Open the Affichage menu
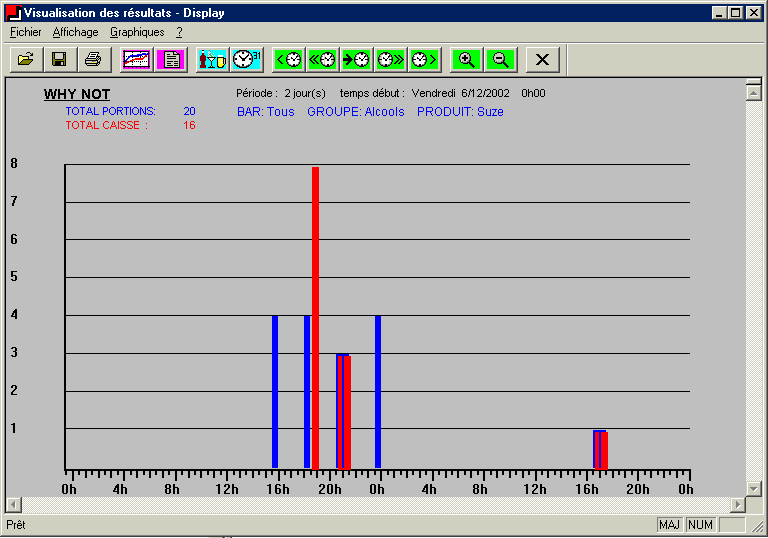The width and height of the screenshot is (768, 538). tap(76, 32)
